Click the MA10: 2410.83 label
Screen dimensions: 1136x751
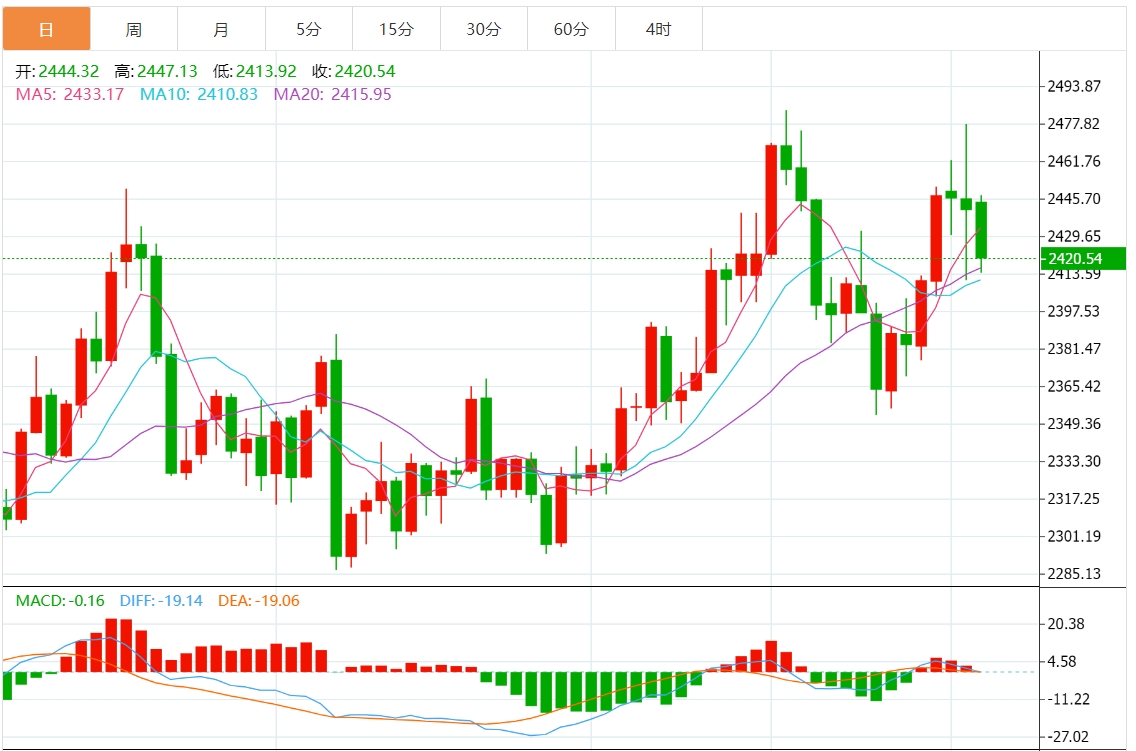(199, 94)
